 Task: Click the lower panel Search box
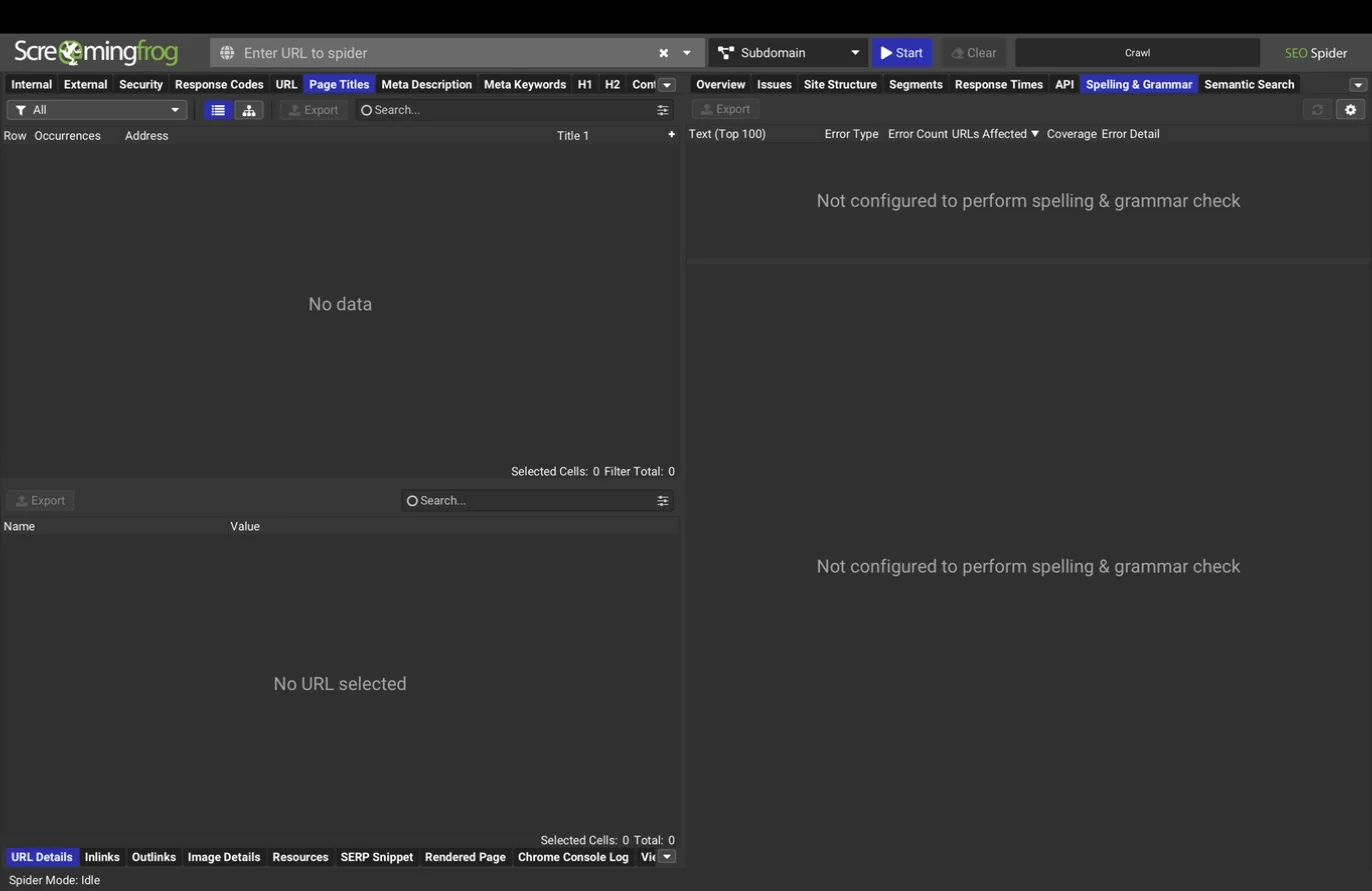(x=528, y=500)
